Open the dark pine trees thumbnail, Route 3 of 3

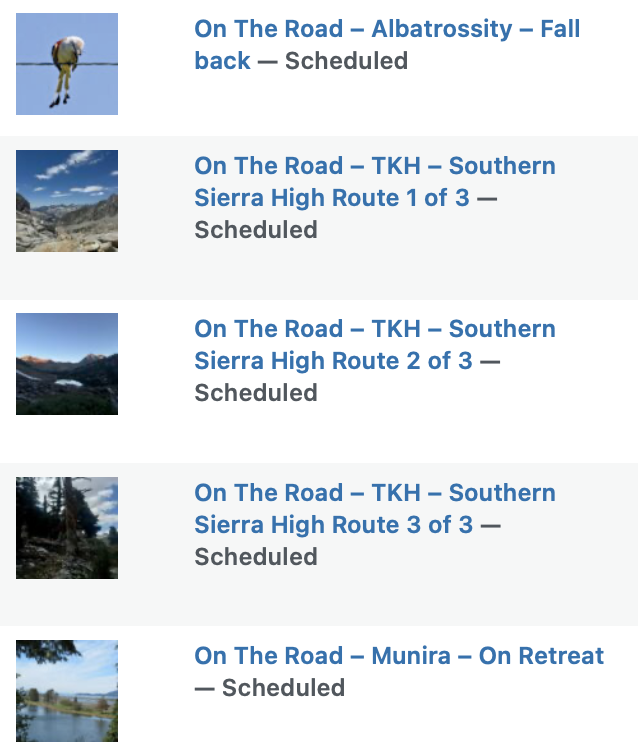67,528
